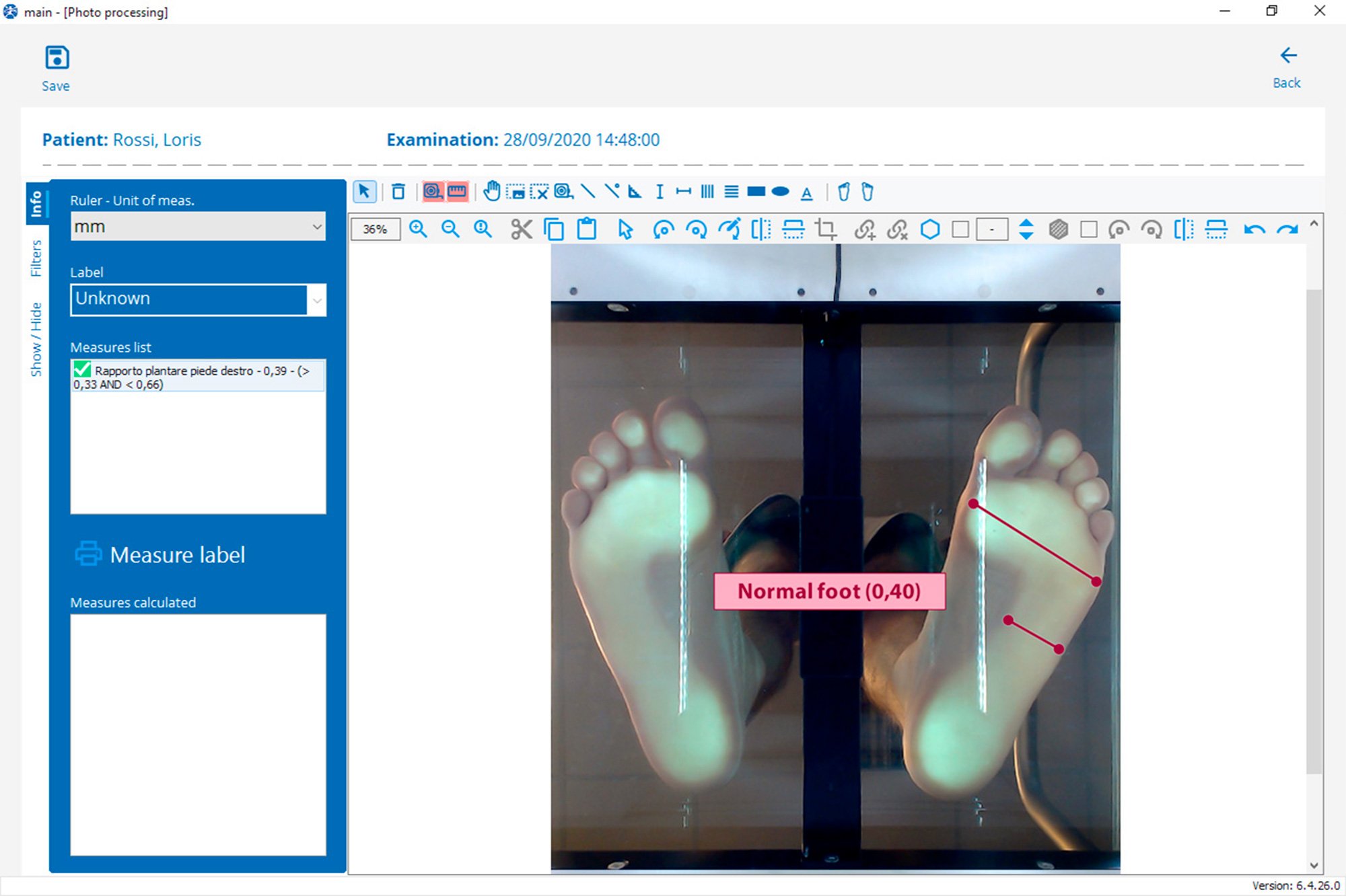Image resolution: width=1346 pixels, height=896 pixels.
Task: Select the angle measurement tool
Action: tap(635, 192)
